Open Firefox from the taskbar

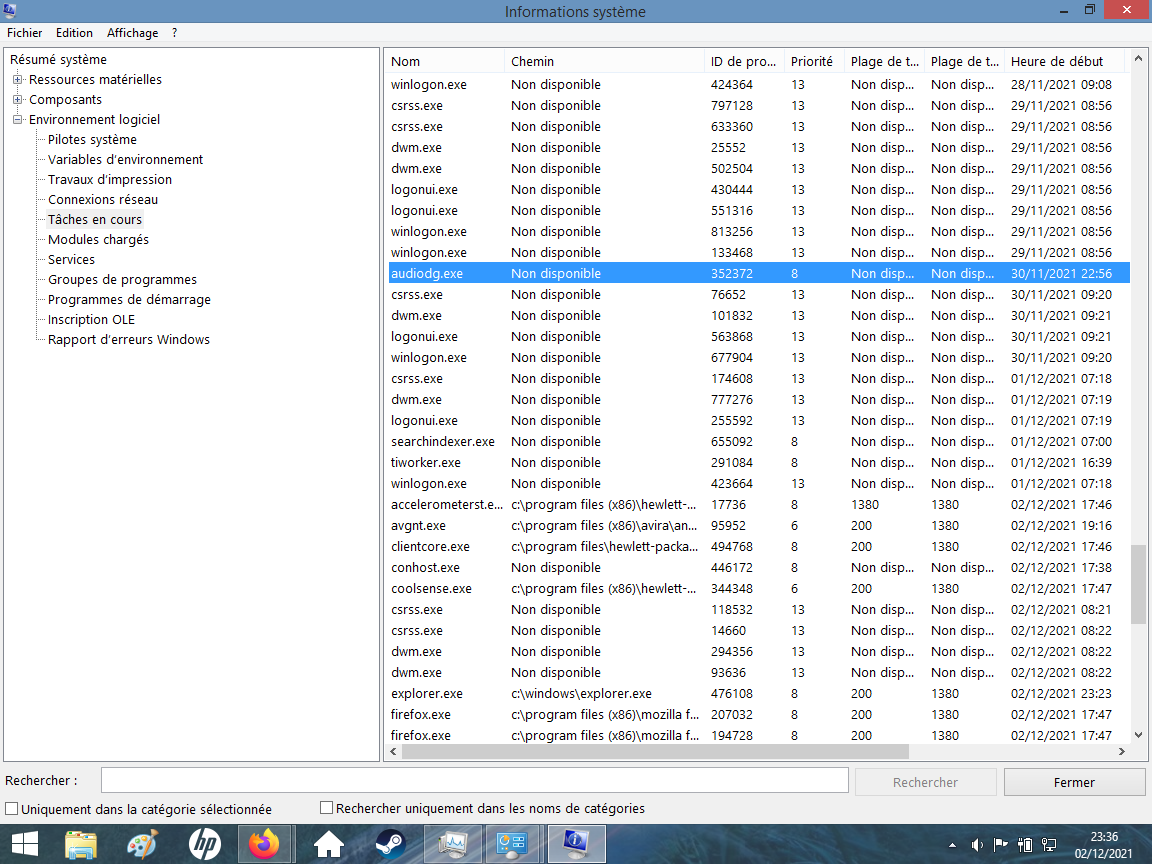pyautogui.click(x=265, y=845)
